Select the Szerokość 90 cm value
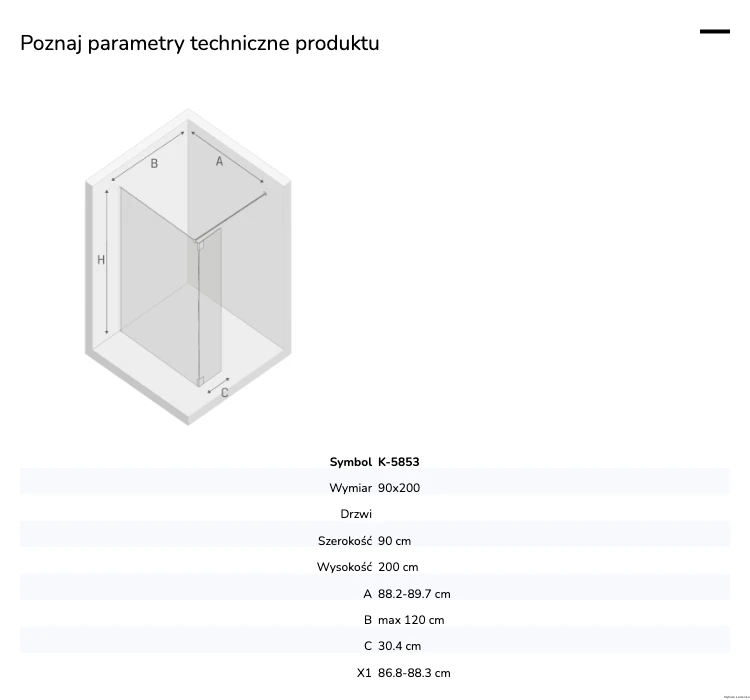The height and width of the screenshot is (700, 750). 394,541
